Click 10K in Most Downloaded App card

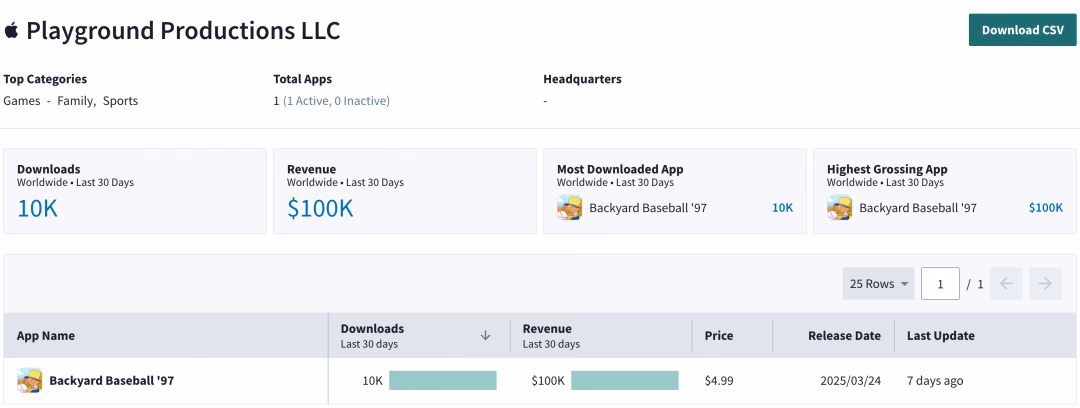click(782, 207)
